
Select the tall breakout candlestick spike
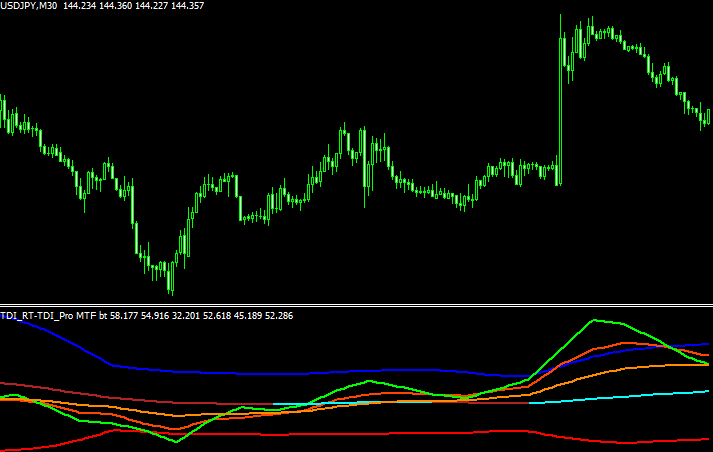tap(560, 100)
